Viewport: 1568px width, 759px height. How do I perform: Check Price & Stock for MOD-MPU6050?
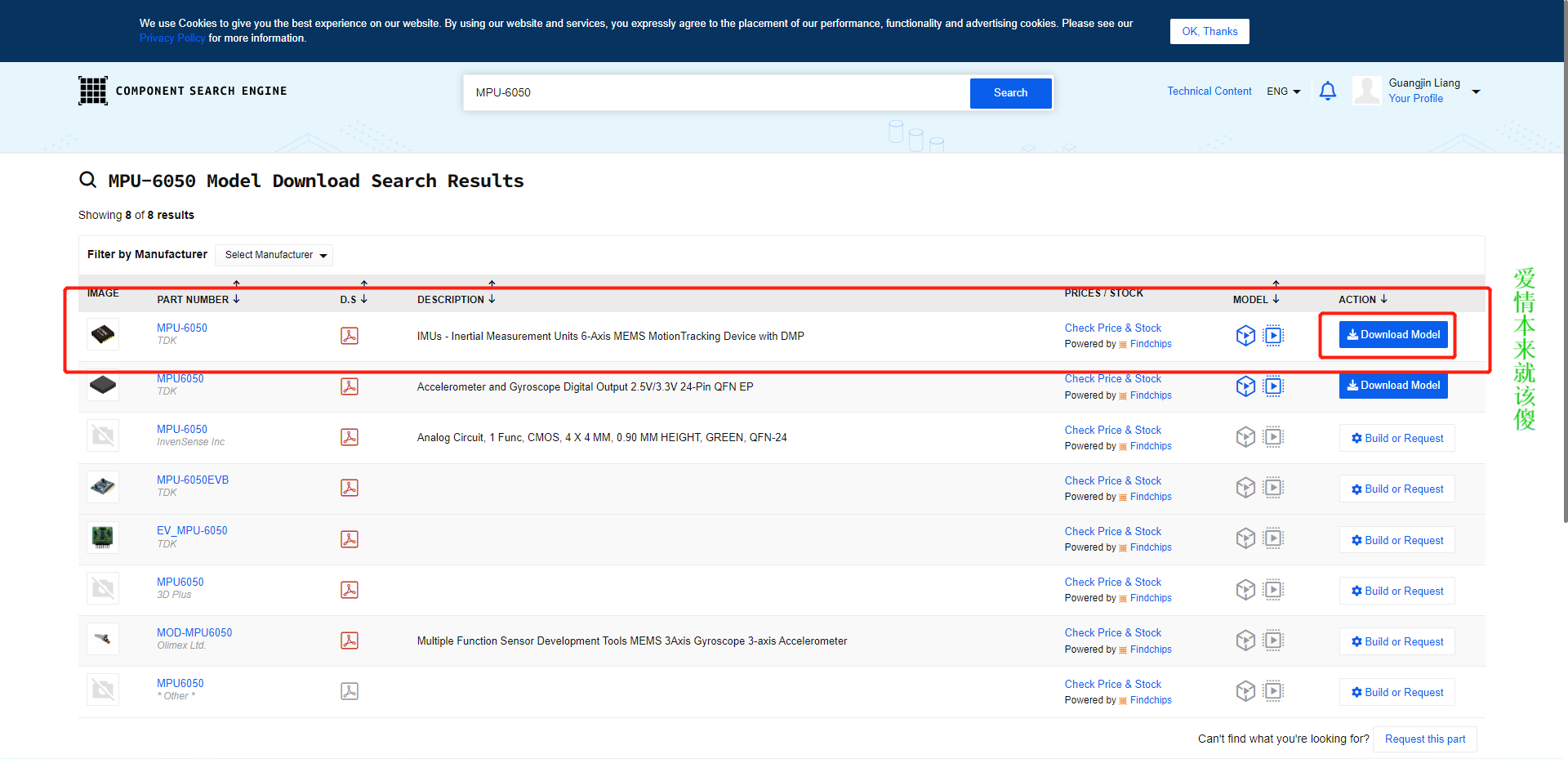click(1112, 632)
